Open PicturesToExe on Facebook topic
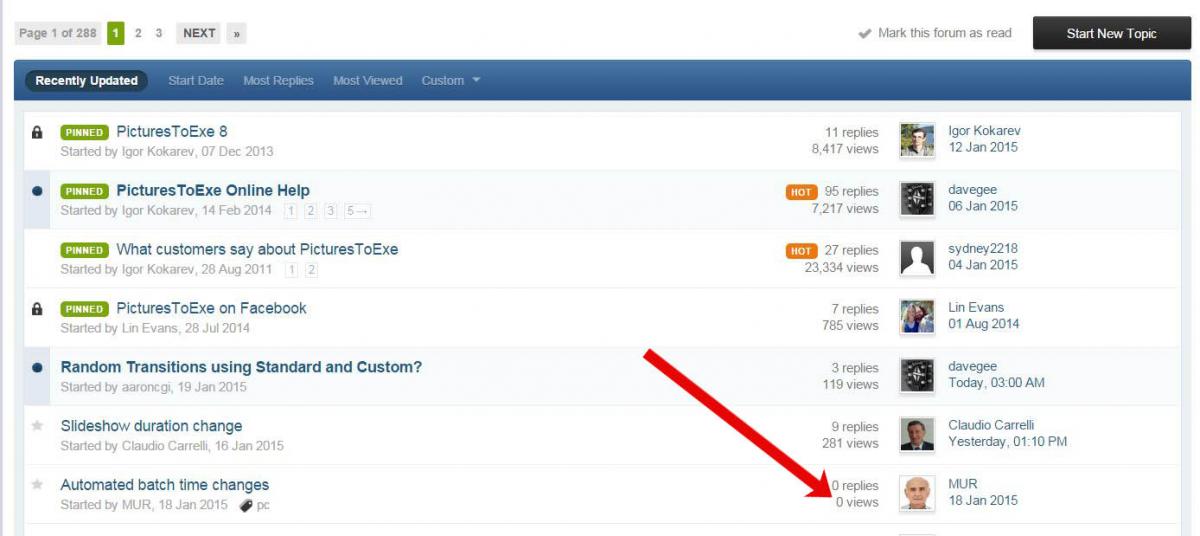Image resolution: width=1200 pixels, height=536 pixels. pyautogui.click(x=211, y=308)
